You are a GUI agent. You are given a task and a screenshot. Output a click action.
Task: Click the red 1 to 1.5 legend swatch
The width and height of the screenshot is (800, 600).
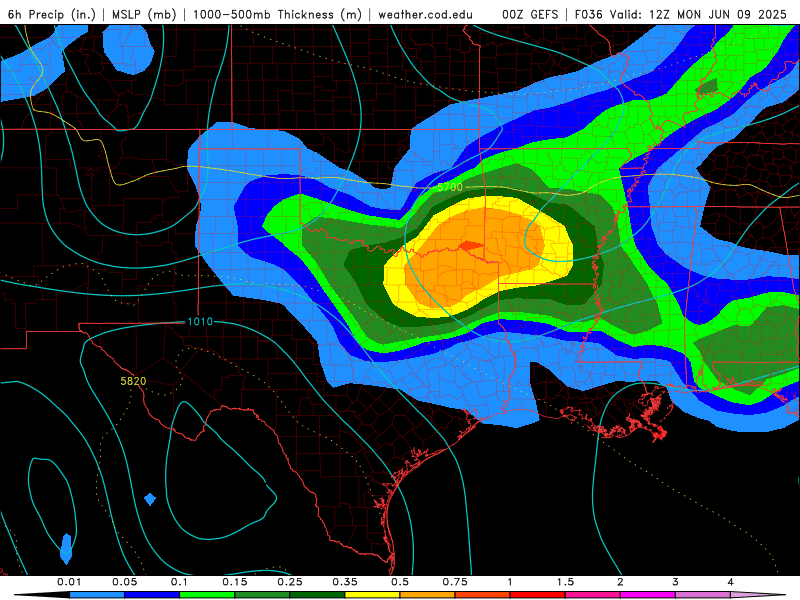coord(538,595)
